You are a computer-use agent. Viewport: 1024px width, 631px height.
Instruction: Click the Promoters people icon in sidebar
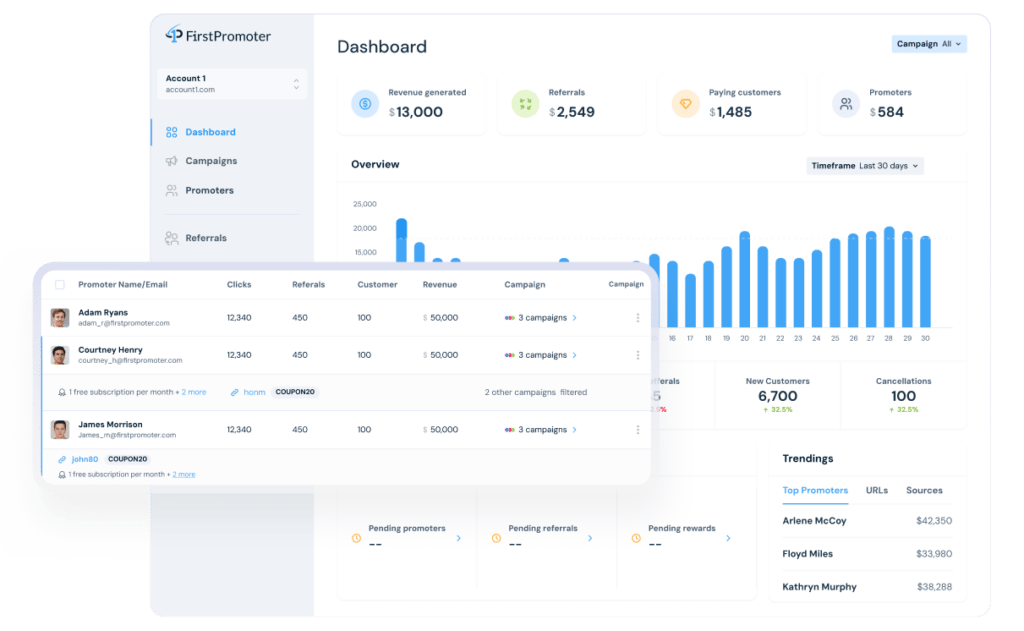[172, 190]
